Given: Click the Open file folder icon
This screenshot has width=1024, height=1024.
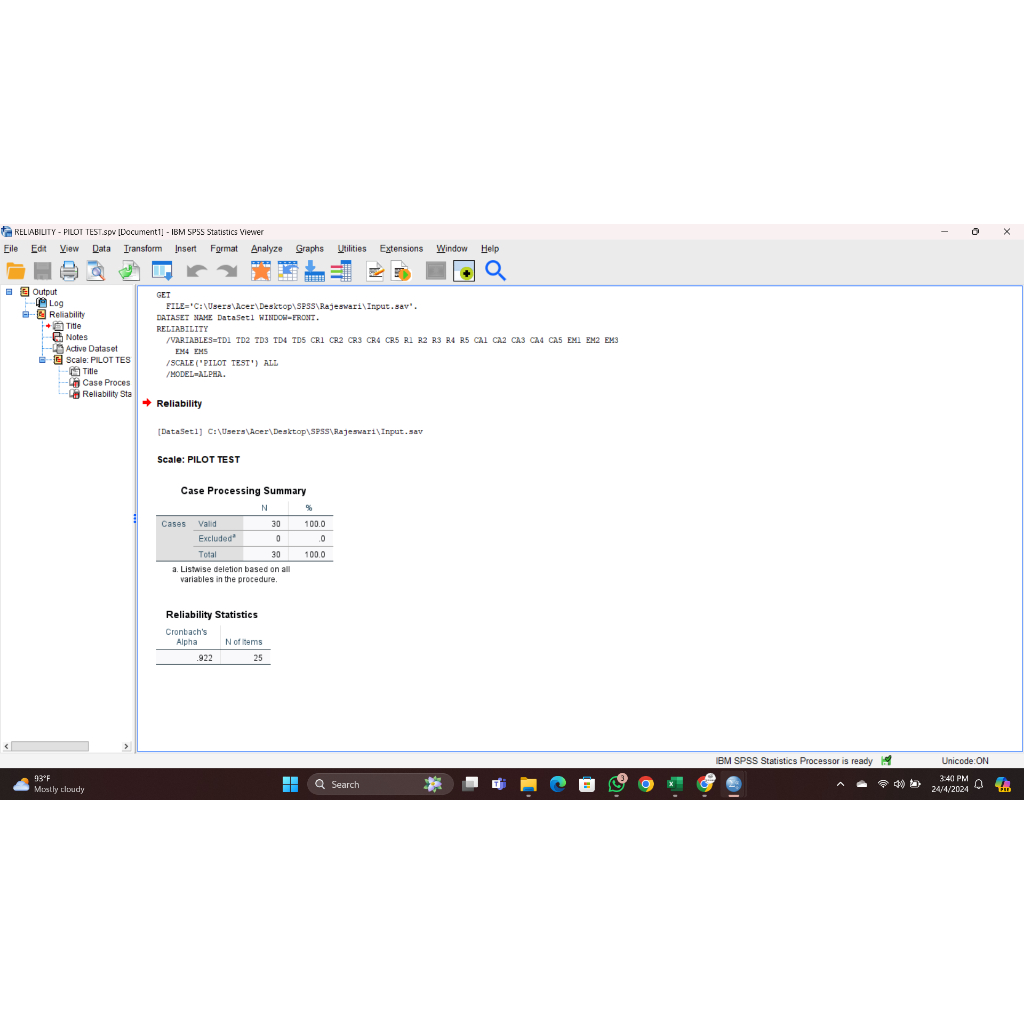Looking at the screenshot, I should coord(16,270).
